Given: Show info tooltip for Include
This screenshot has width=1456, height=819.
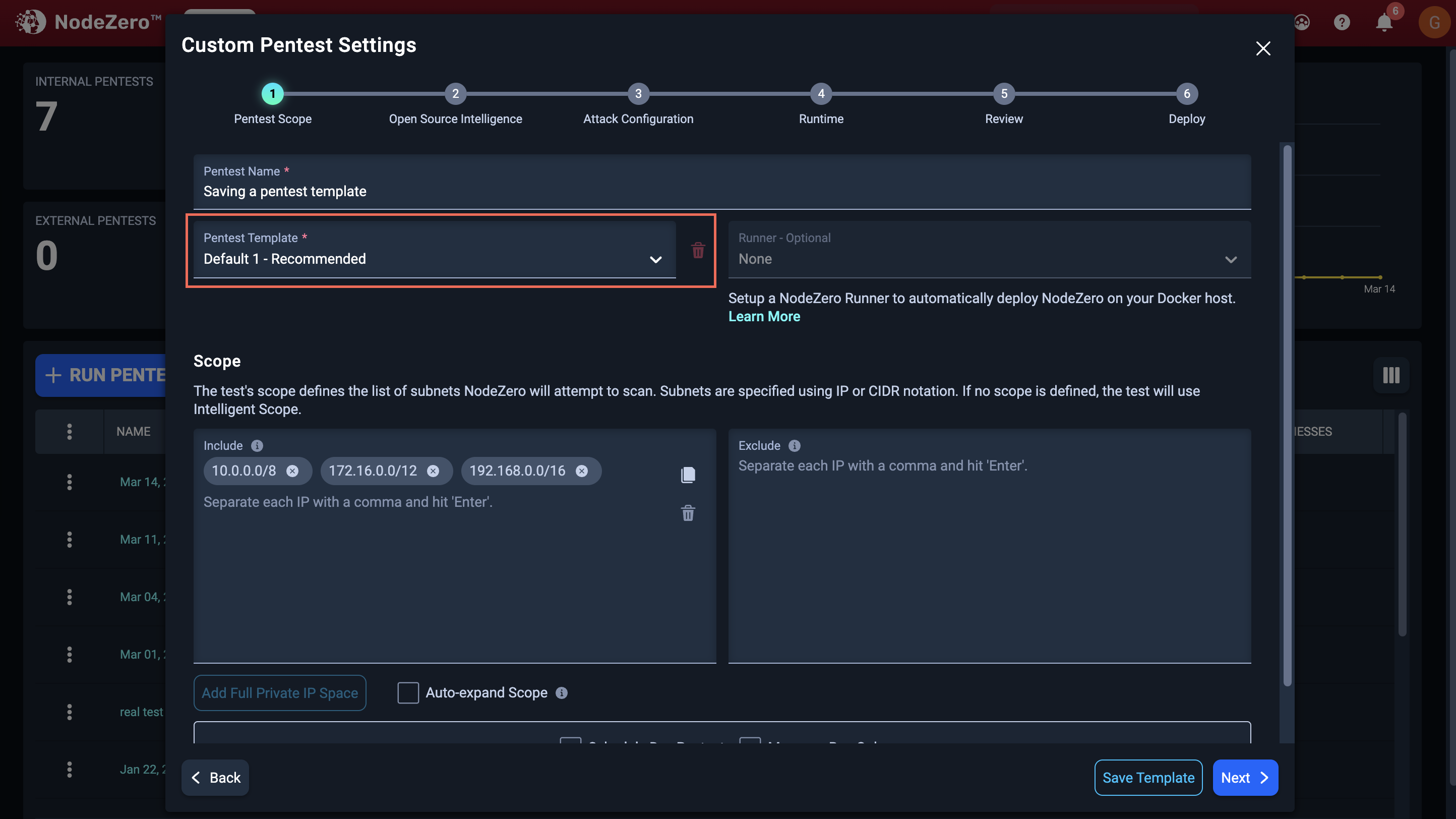Looking at the screenshot, I should pos(257,445).
